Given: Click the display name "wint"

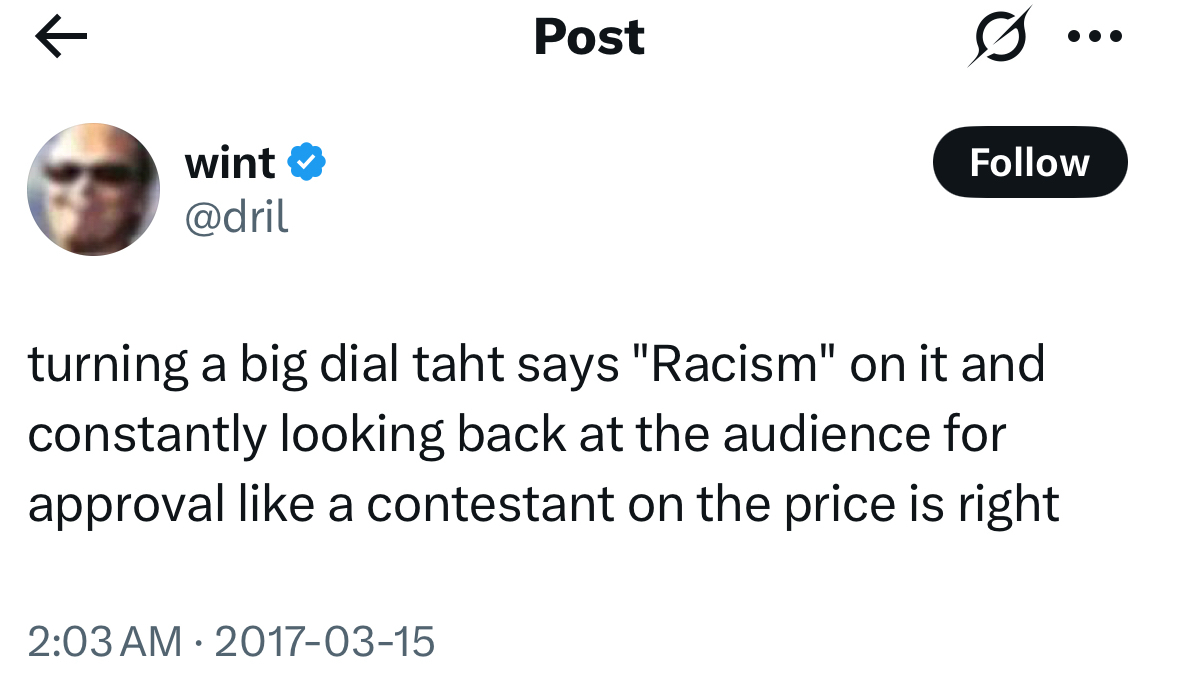Looking at the screenshot, I should point(230,162).
